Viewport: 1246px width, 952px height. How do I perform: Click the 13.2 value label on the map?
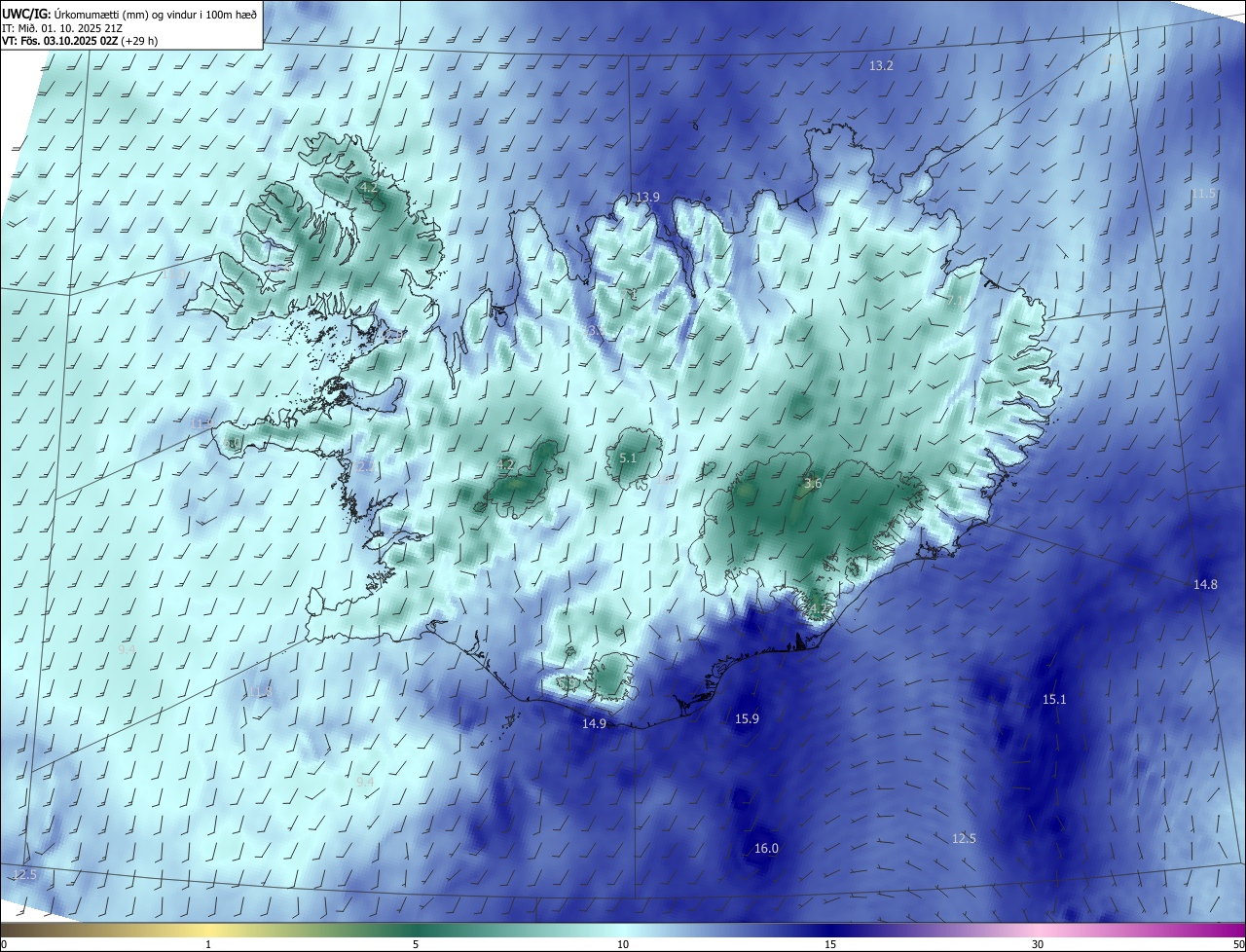[x=881, y=65]
